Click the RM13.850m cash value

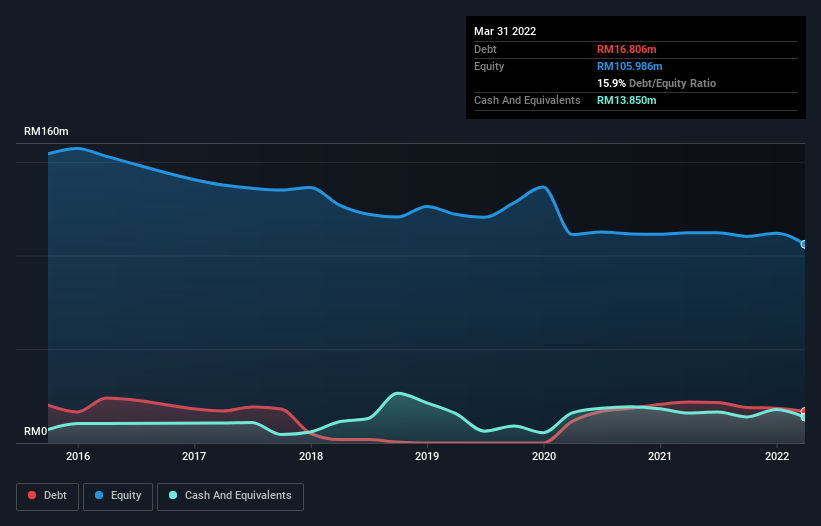[x=626, y=100]
